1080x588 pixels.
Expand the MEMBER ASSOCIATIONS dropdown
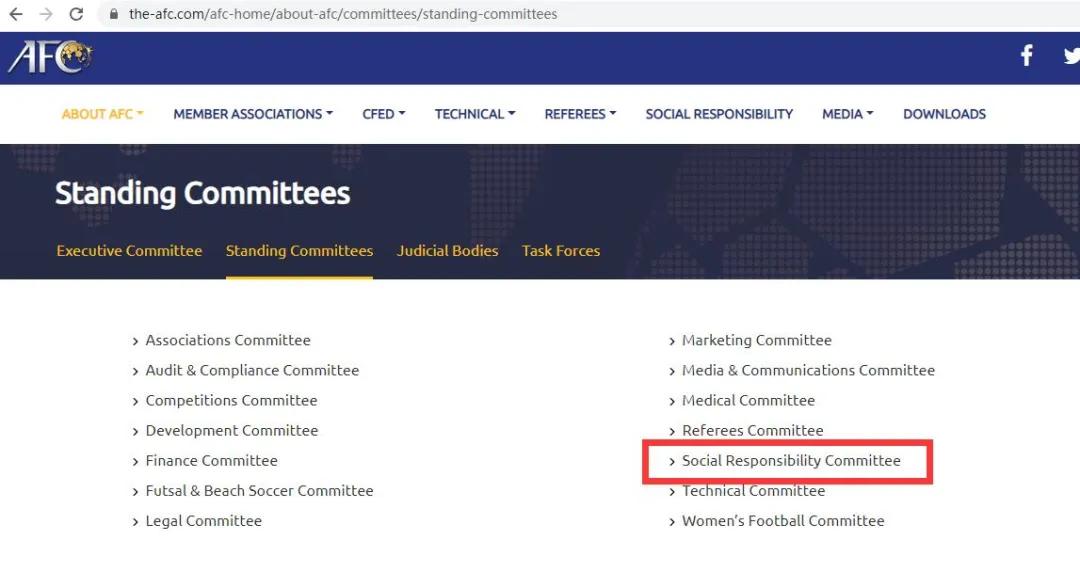pyautogui.click(x=252, y=114)
